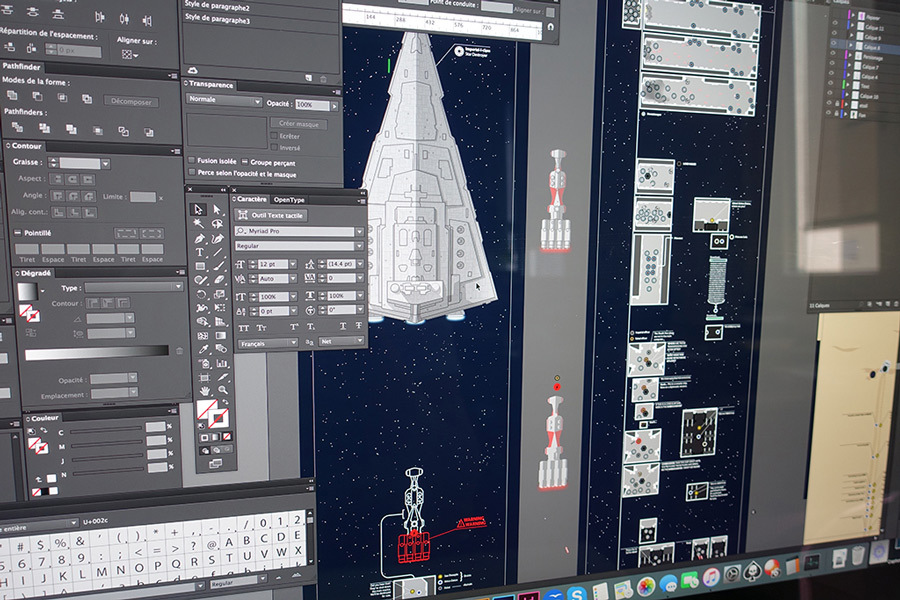
Task: Select the Pen tool
Action: point(200,239)
